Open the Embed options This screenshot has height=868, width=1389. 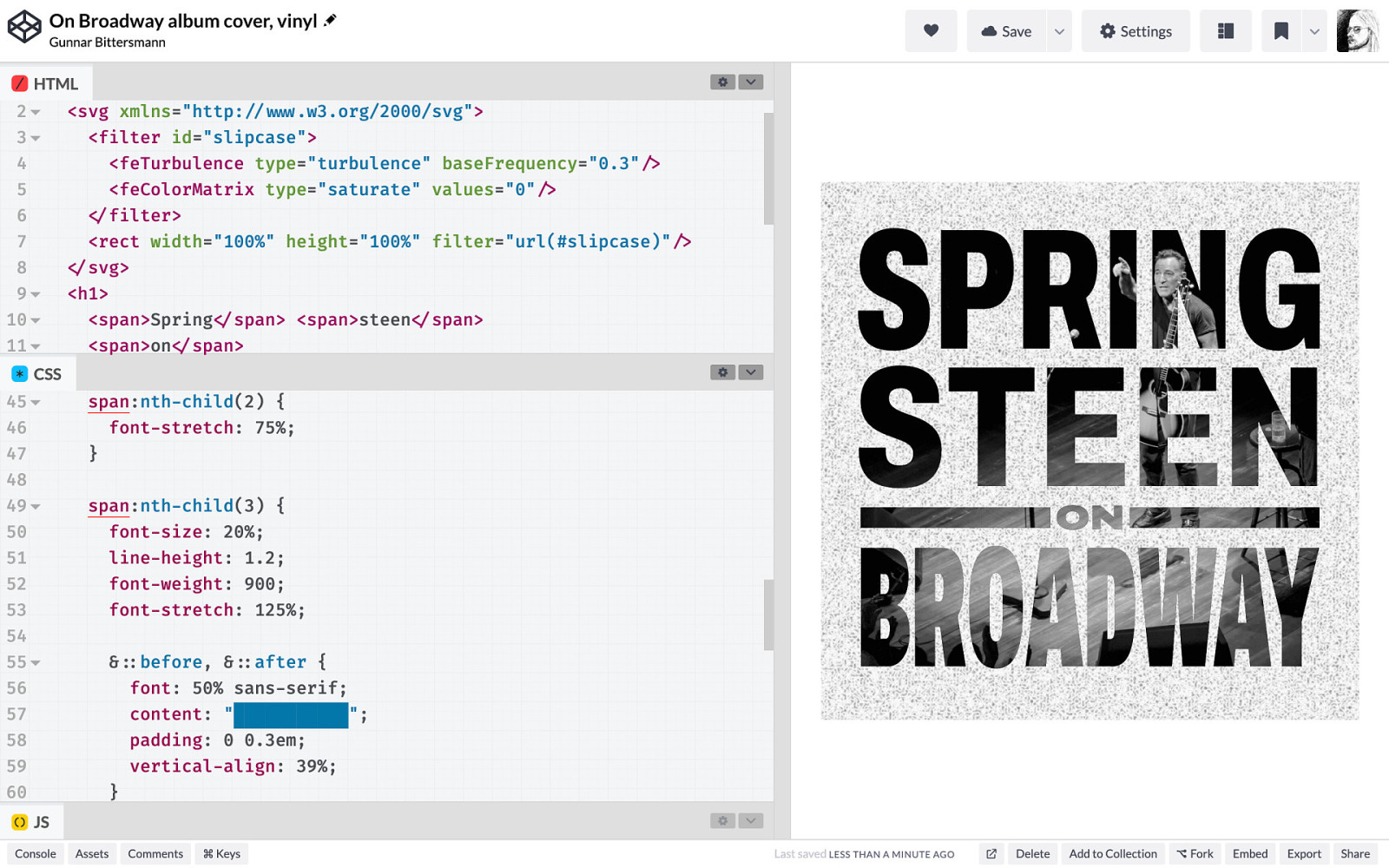tap(1250, 854)
